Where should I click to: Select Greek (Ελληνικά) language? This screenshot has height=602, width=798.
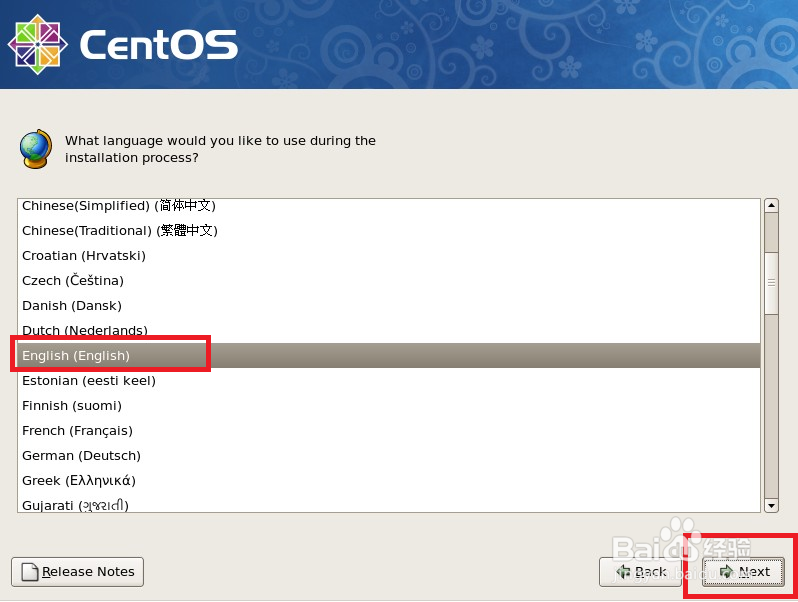tap(389, 480)
